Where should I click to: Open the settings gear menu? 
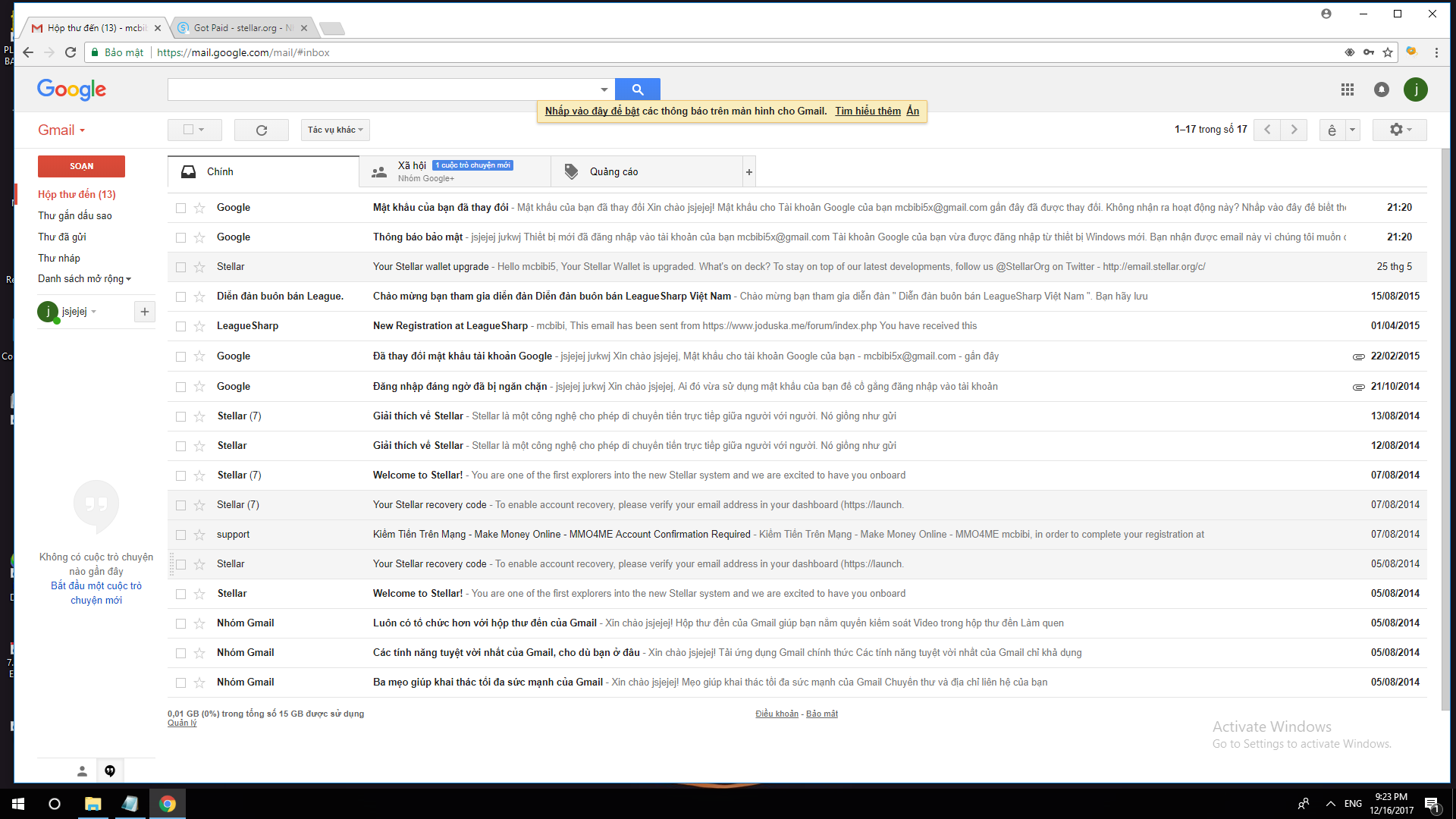(1400, 130)
